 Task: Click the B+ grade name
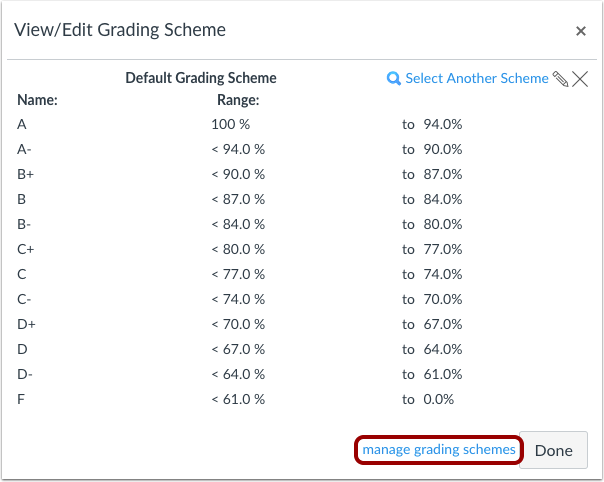pyautogui.click(x=25, y=175)
